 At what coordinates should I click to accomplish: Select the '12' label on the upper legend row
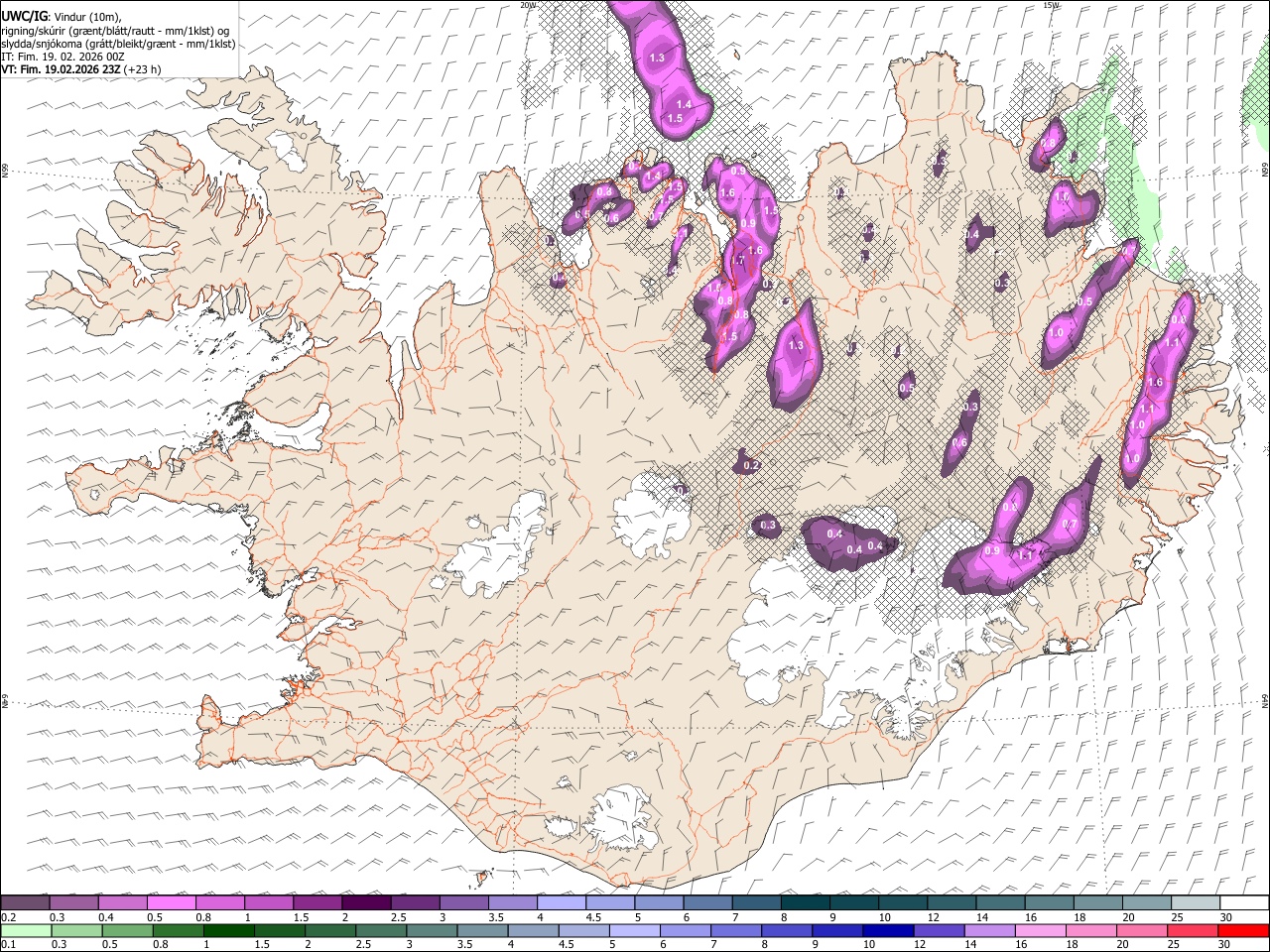pyautogui.click(x=935, y=917)
